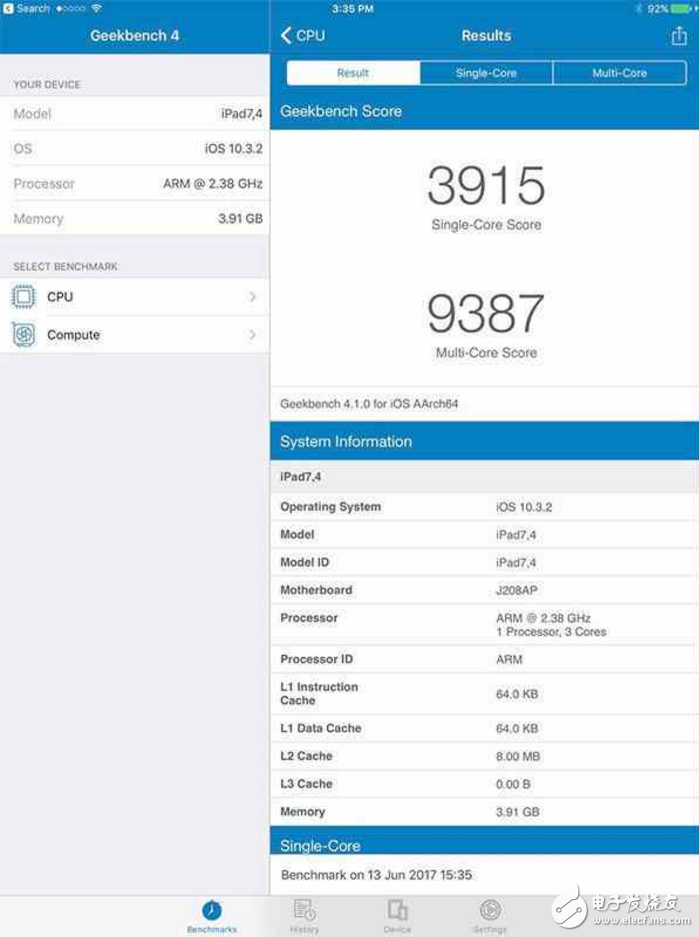Tap the share icon in Results header
The image size is (699, 937).
[x=679, y=36]
